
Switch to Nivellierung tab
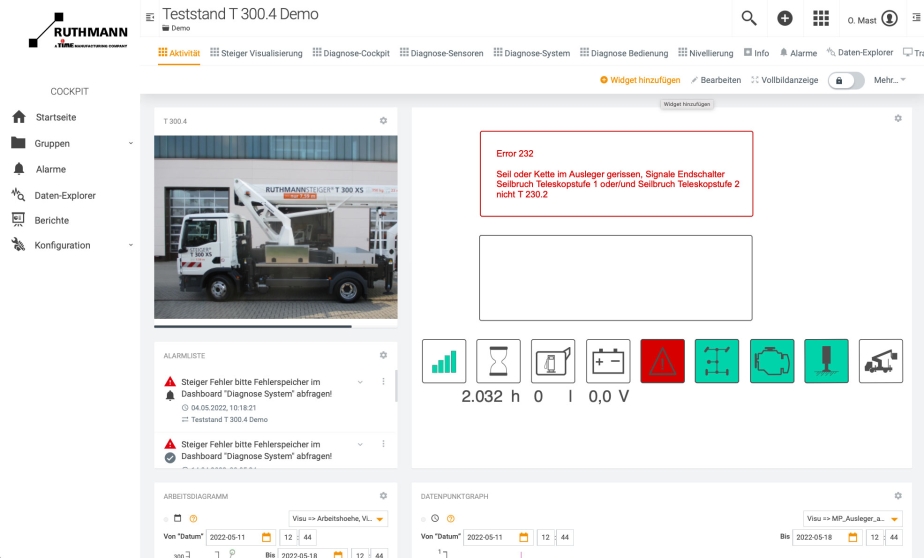[x=706, y=53]
